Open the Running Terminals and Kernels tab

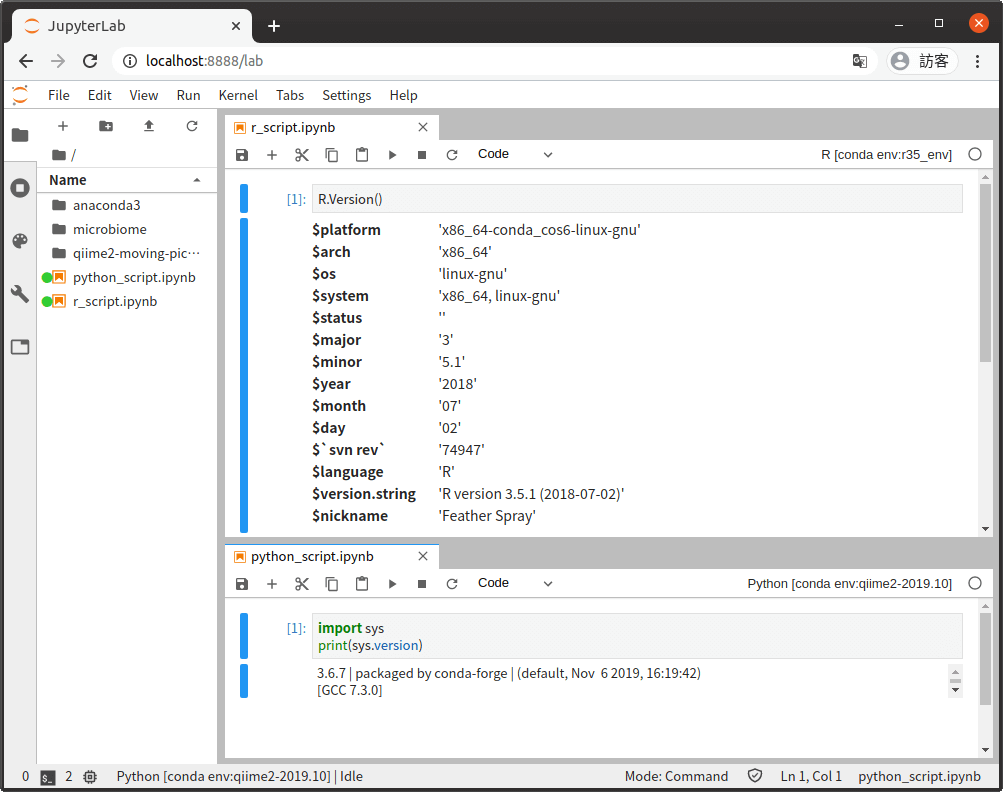tap(20, 188)
